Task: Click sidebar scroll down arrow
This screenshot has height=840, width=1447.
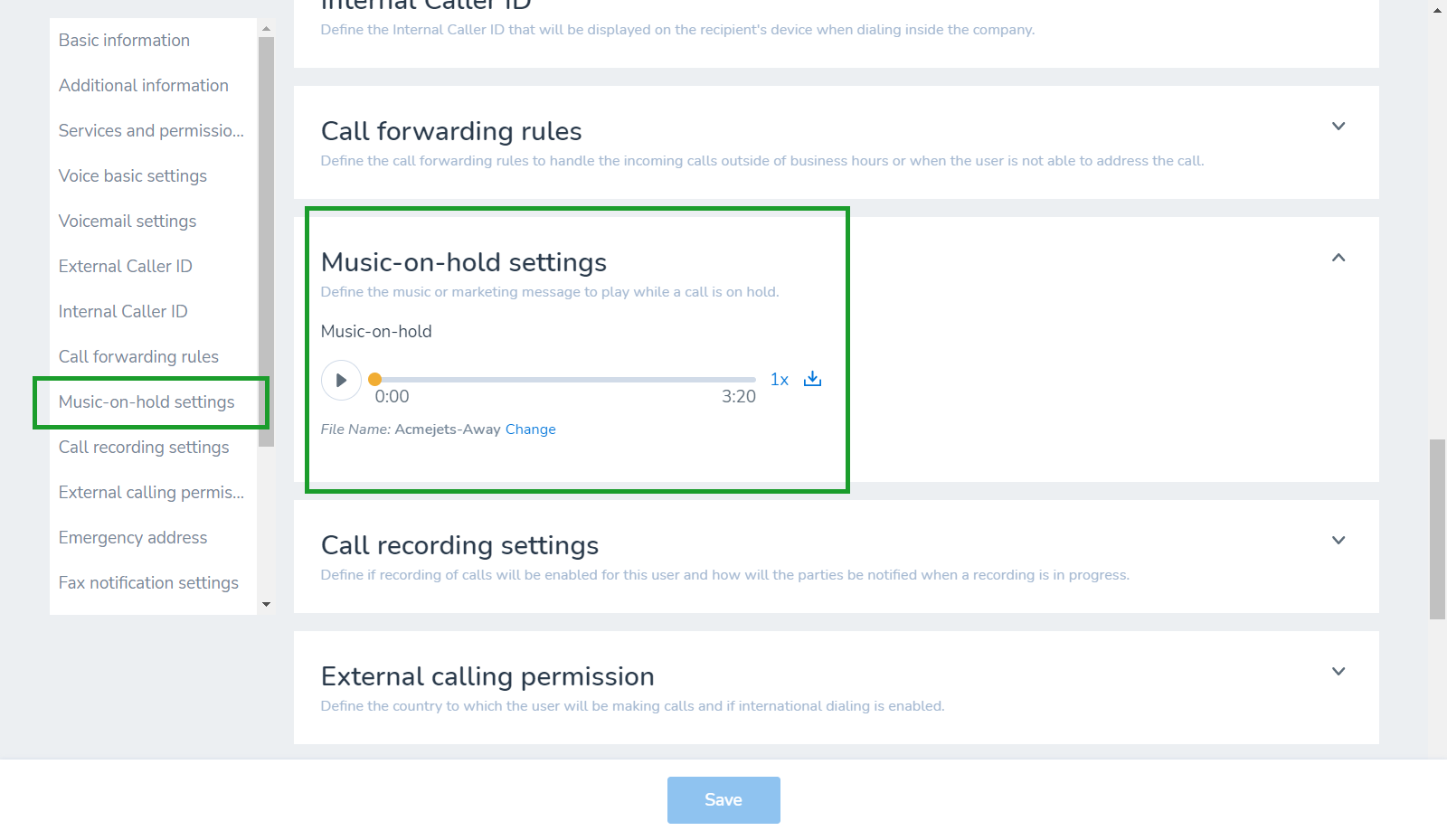Action: click(266, 604)
